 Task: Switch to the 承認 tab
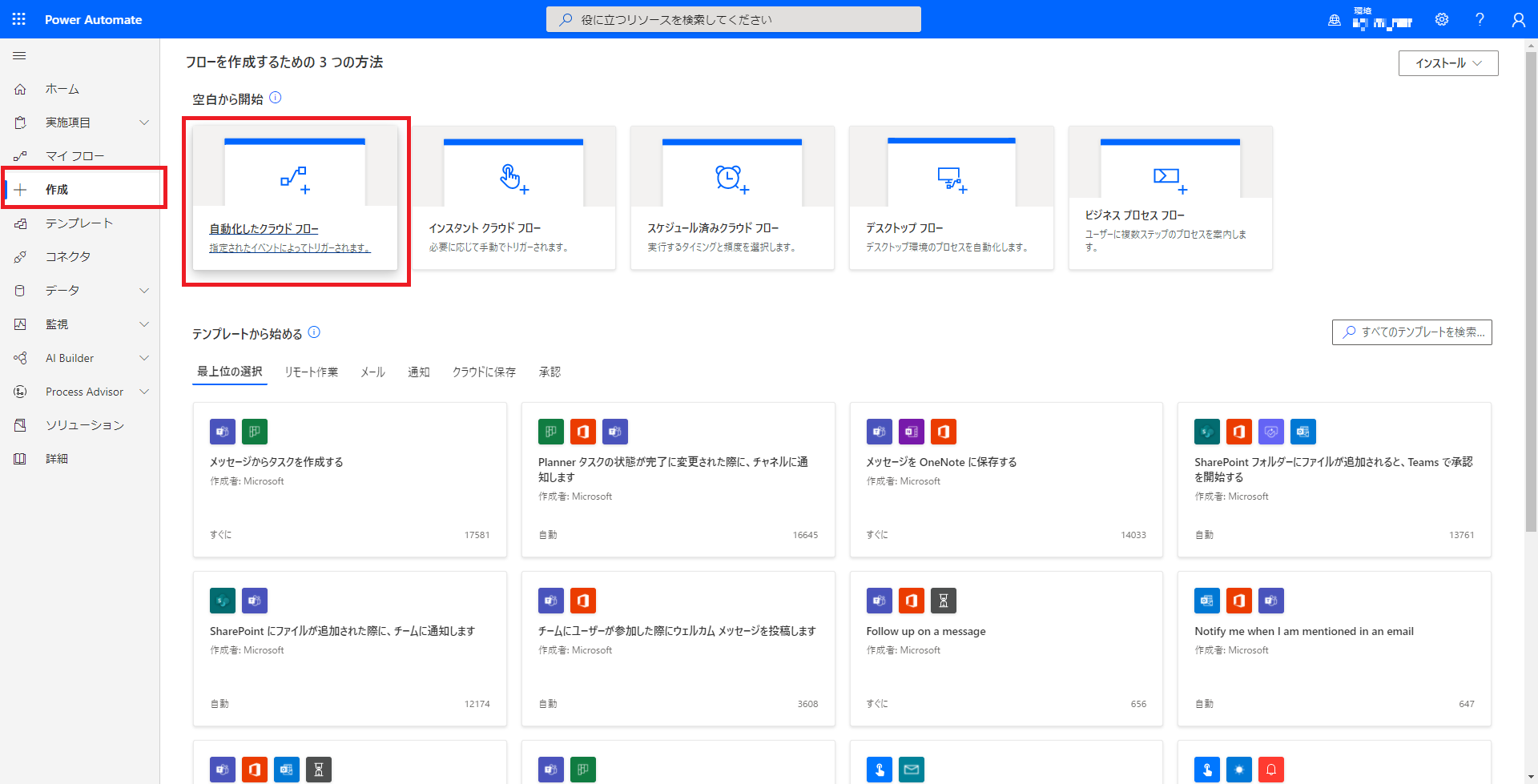550,372
